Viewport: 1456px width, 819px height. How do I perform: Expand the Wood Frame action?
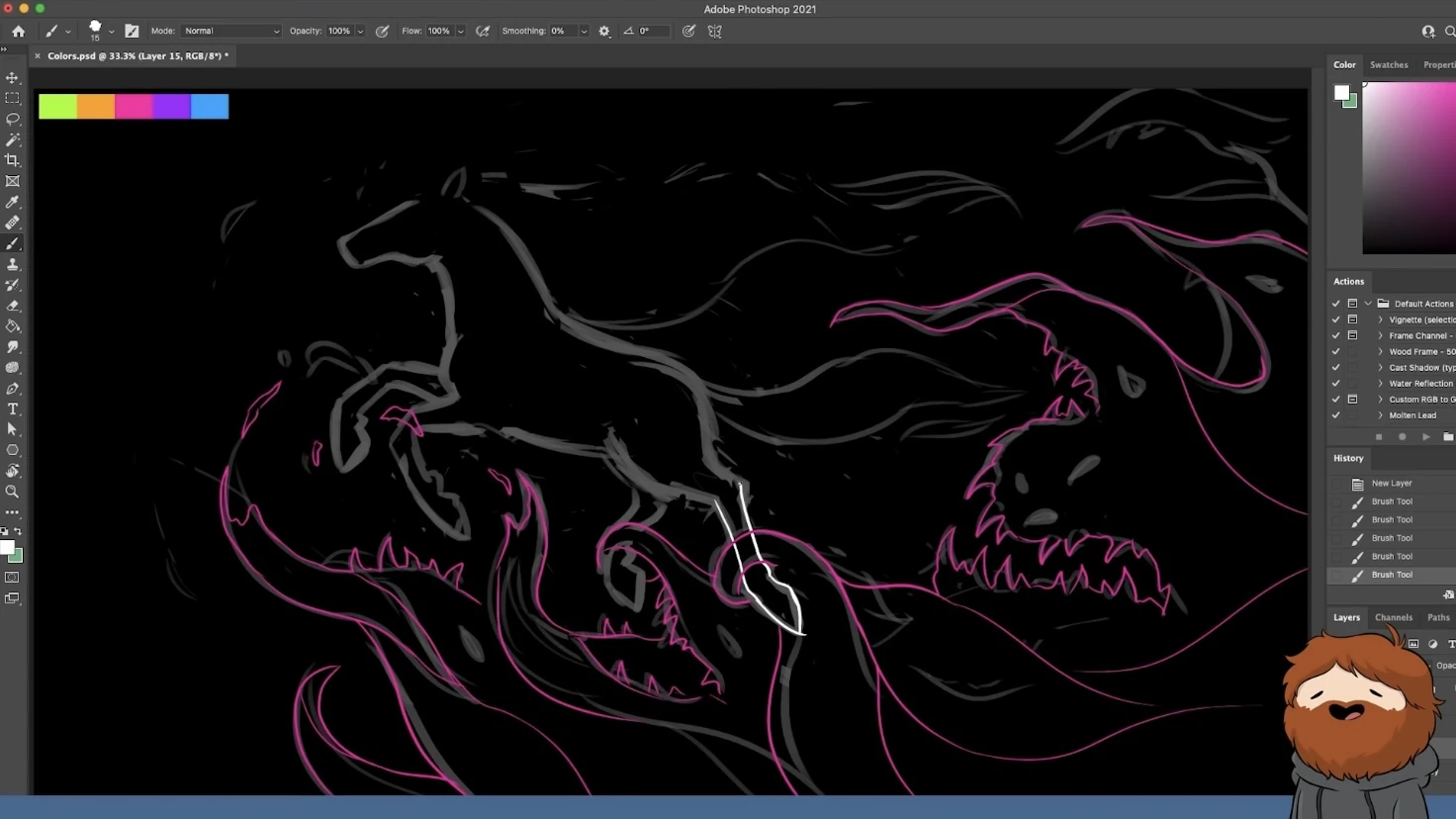click(x=1381, y=351)
